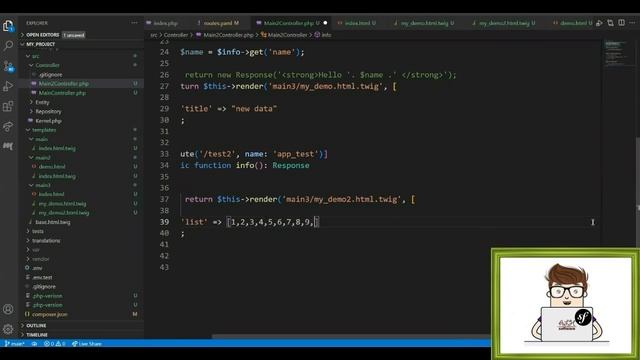Open the Extensions view

[x=8, y=106]
